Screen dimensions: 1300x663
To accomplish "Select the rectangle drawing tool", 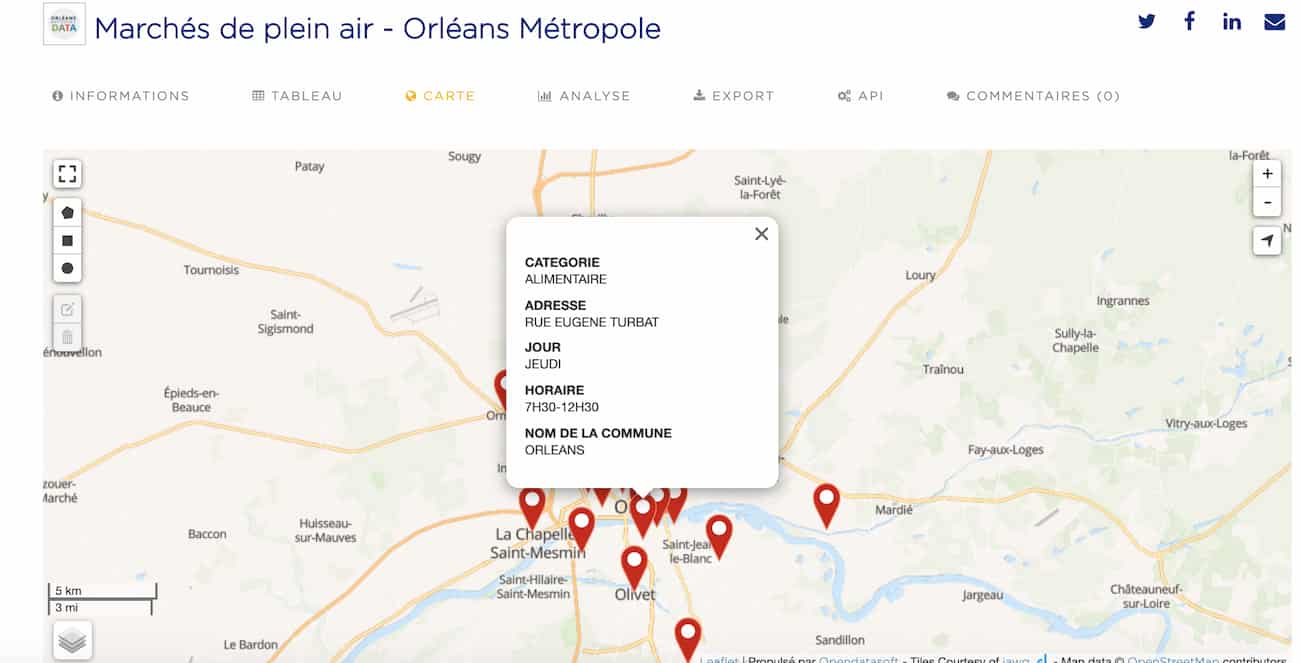I will [67, 241].
